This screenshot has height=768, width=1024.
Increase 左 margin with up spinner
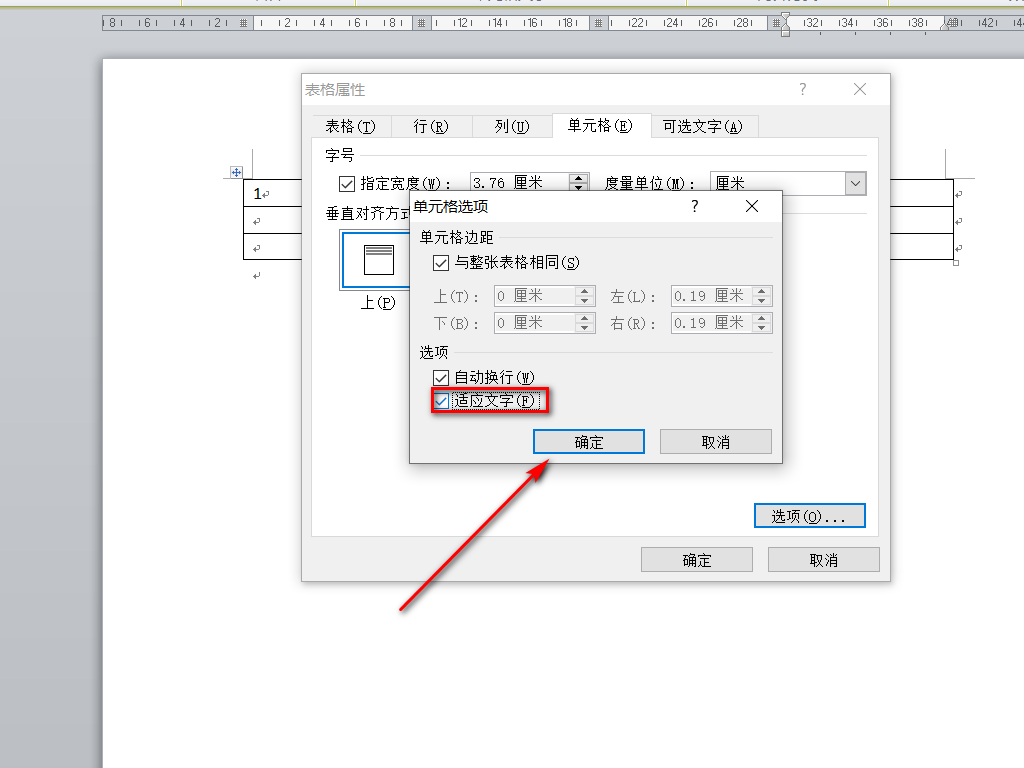[761, 291]
